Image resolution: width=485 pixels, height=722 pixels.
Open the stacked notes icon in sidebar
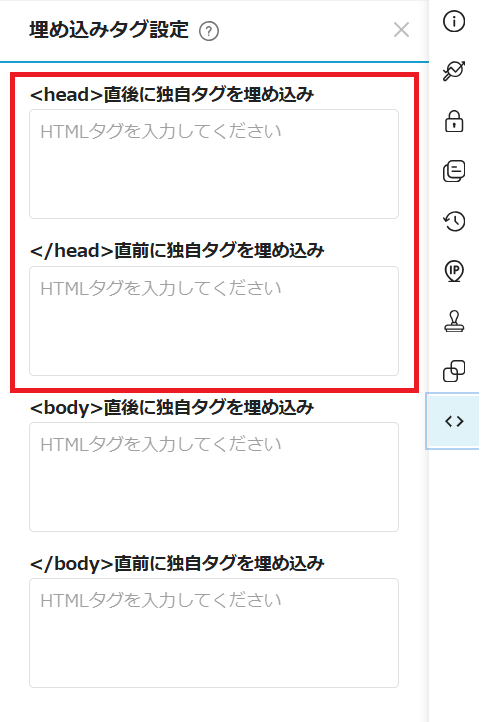454,171
